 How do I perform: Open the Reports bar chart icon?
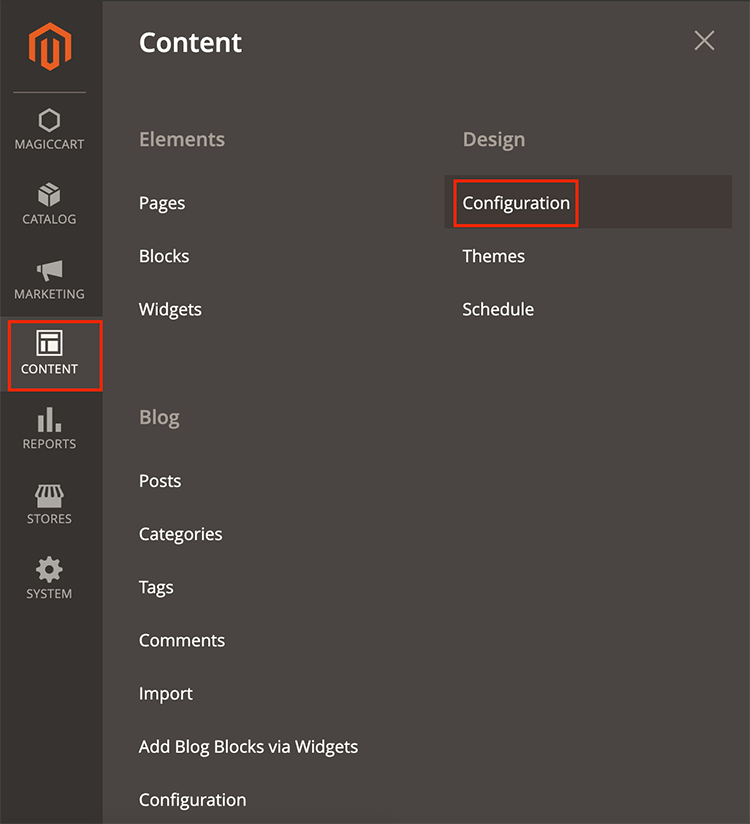(49, 420)
